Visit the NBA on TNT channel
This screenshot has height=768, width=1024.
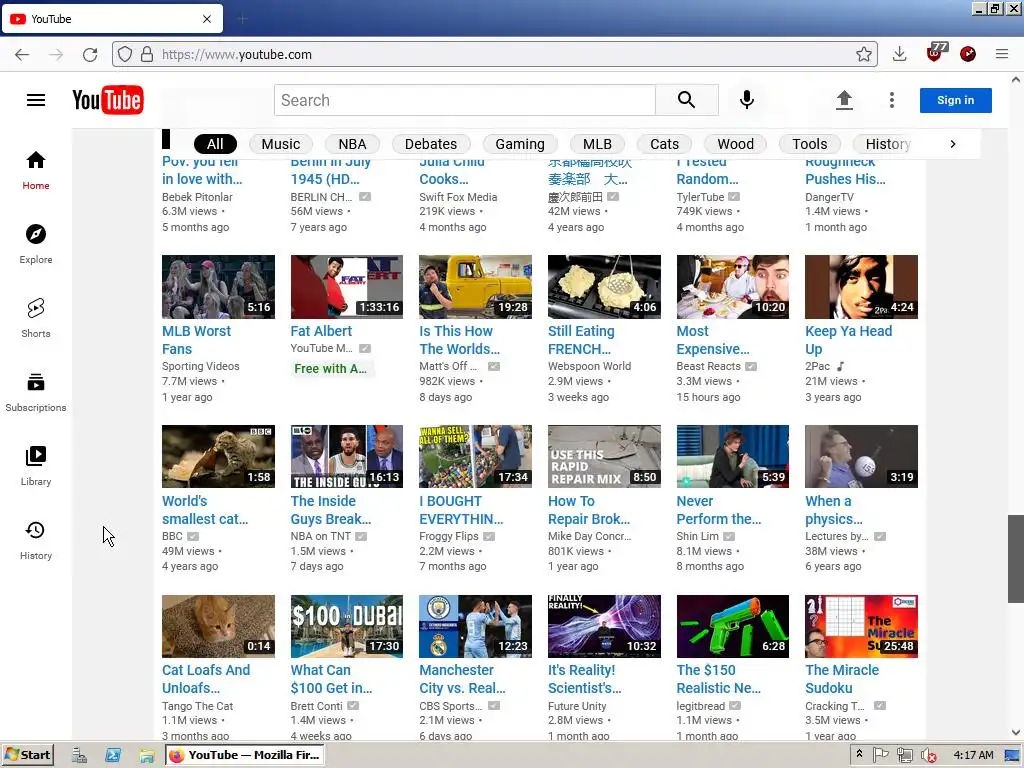coord(321,536)
